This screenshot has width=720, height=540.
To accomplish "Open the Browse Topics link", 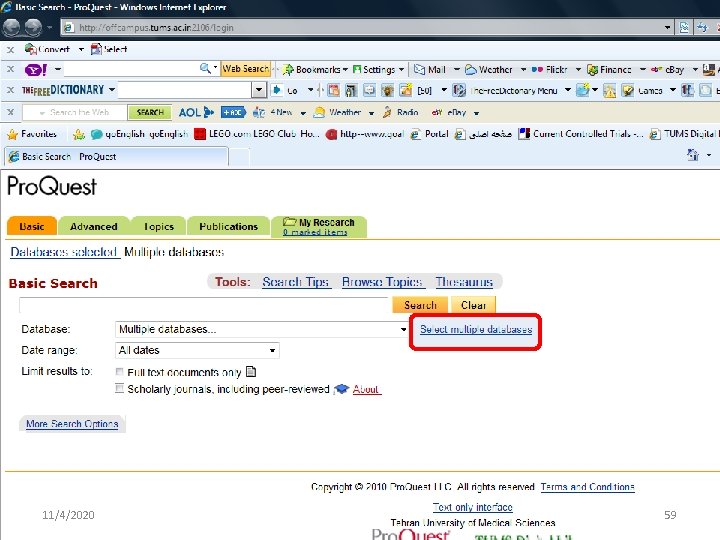I will (382, 282).
